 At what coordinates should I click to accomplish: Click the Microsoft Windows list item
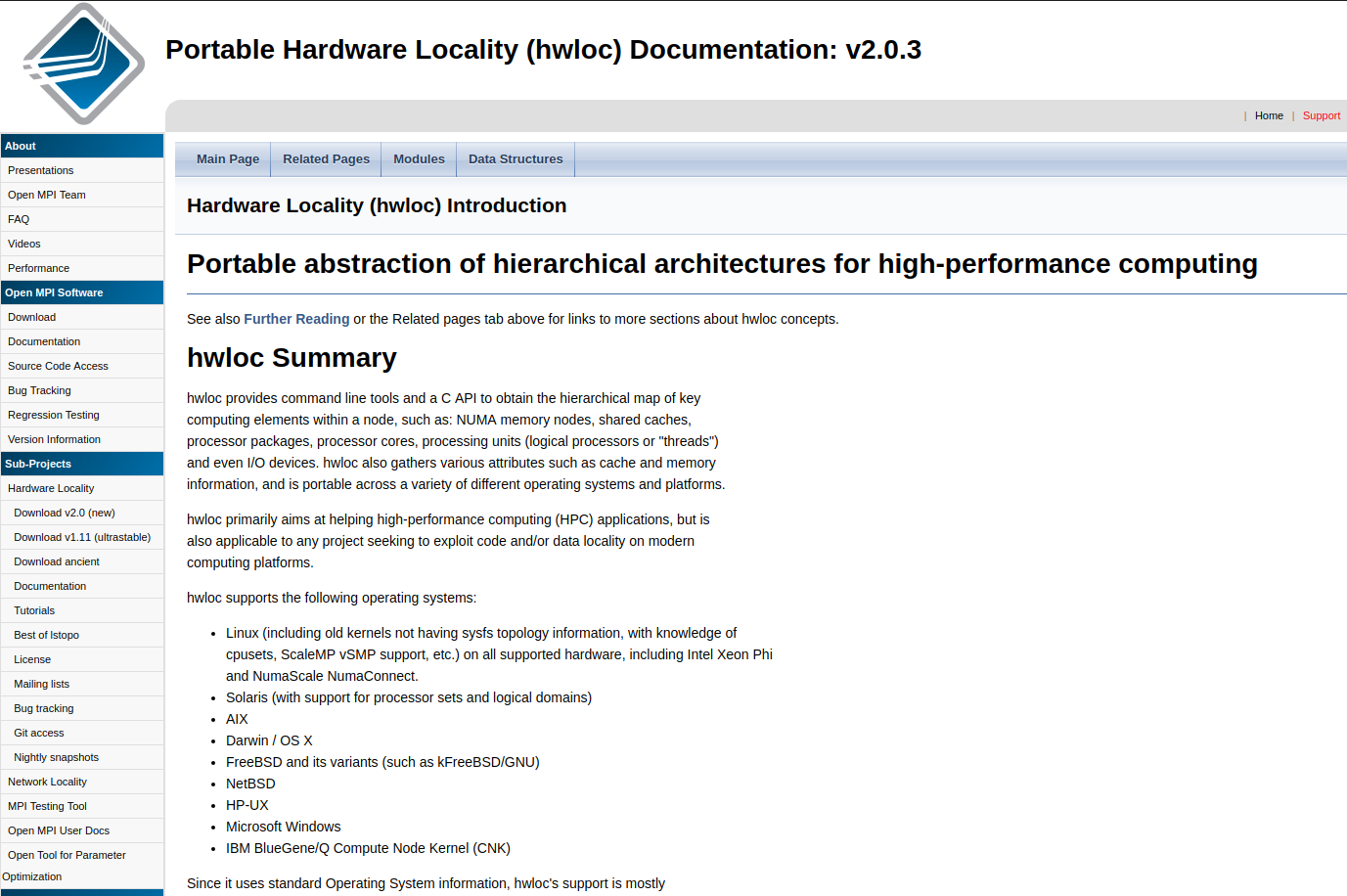point(284,827)
